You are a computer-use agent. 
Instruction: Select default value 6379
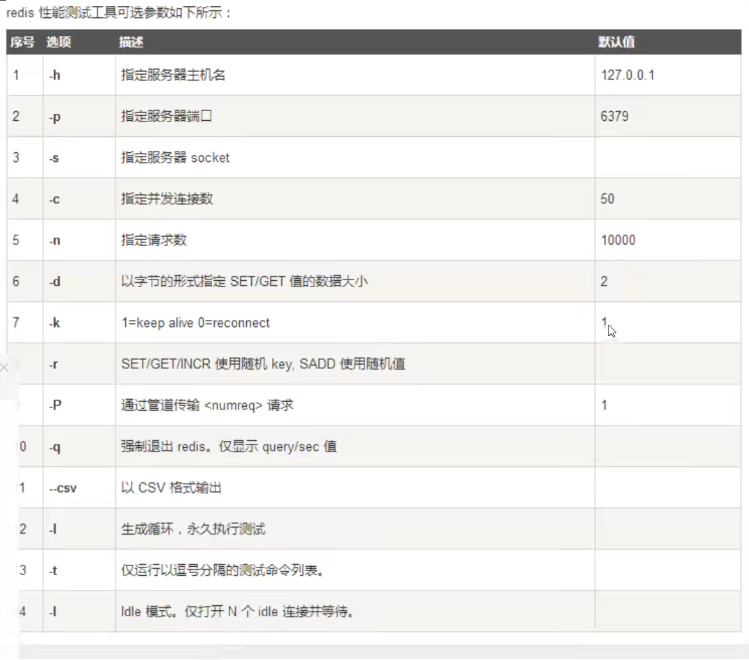[614, 116]
